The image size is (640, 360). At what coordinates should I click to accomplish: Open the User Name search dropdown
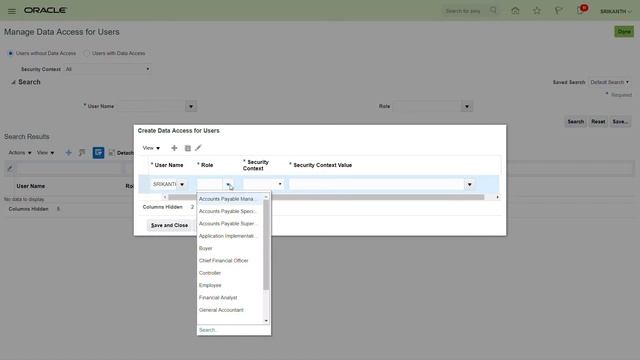pos(191,107)
